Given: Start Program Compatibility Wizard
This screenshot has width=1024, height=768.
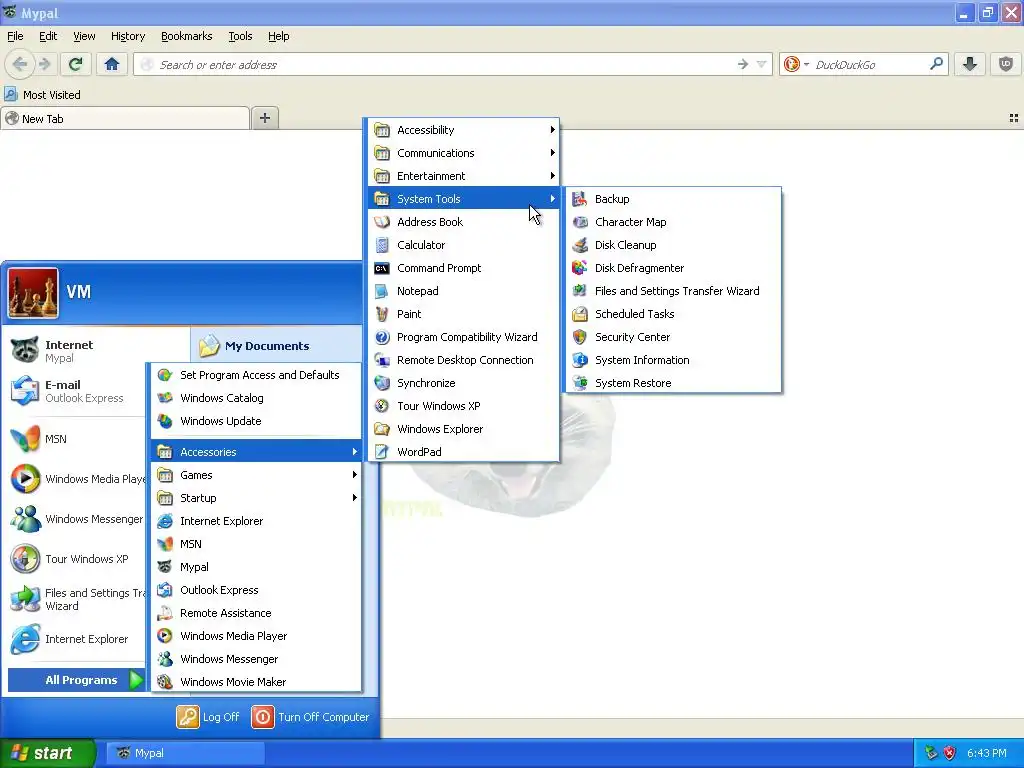Looking at the screenshot, I should [x=464, y=337].
